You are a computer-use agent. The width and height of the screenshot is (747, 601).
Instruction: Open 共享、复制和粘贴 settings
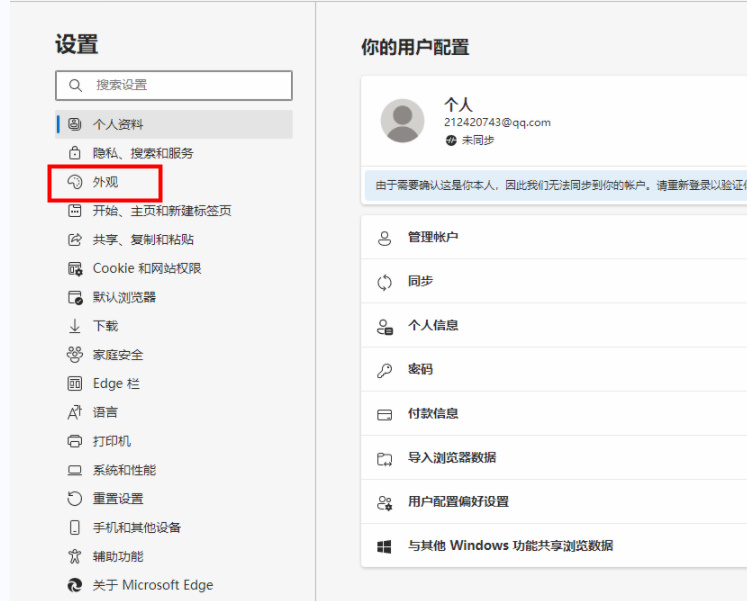[x=174, y=240]
